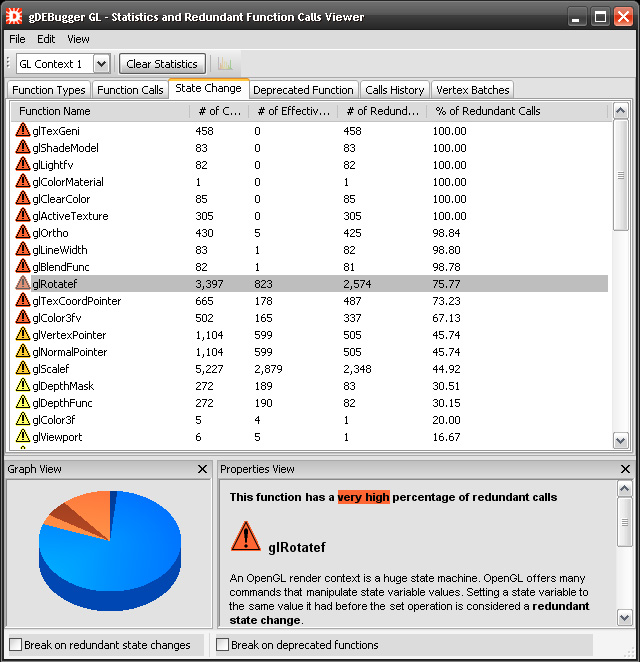The width and height of the screenshot is (640, 662).
Task: Select the glVertexPointer function name
Action: point(69,335)
